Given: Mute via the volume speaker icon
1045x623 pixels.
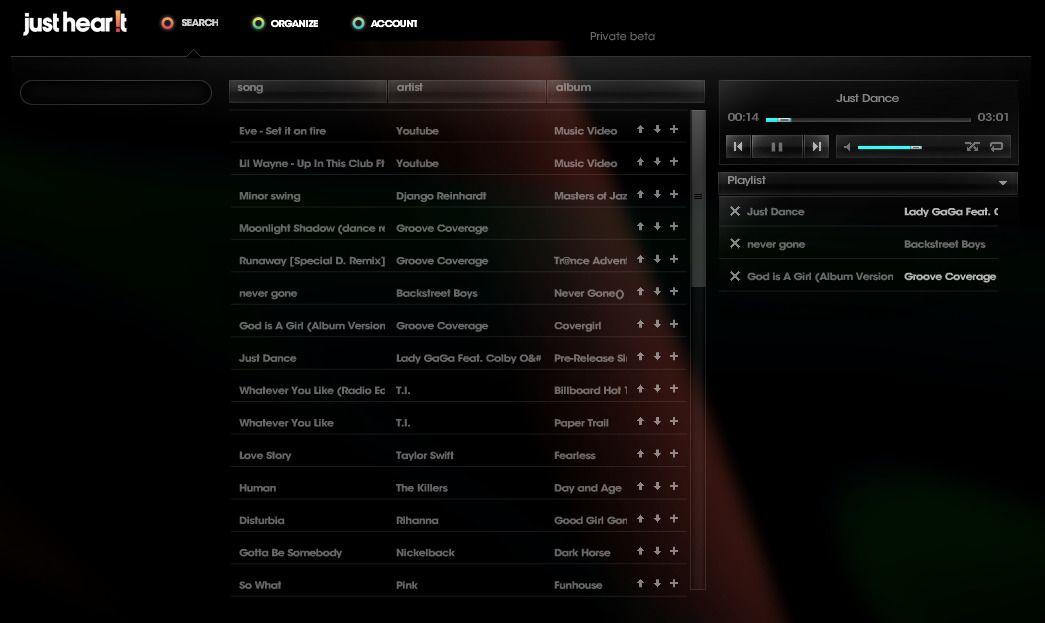Looking at the screenshot, I should coord(847,147).
